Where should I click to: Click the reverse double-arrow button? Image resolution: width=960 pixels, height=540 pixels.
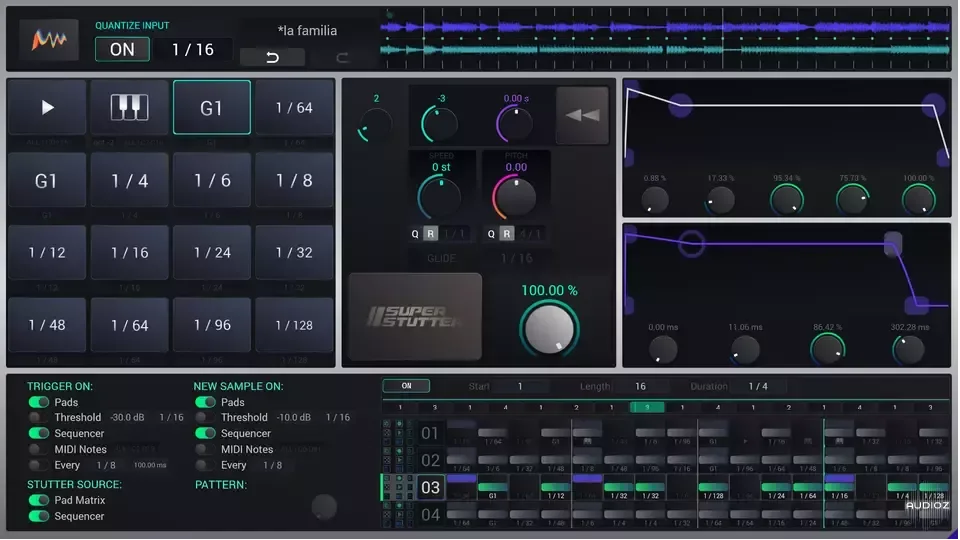click(x=582, y=115)
